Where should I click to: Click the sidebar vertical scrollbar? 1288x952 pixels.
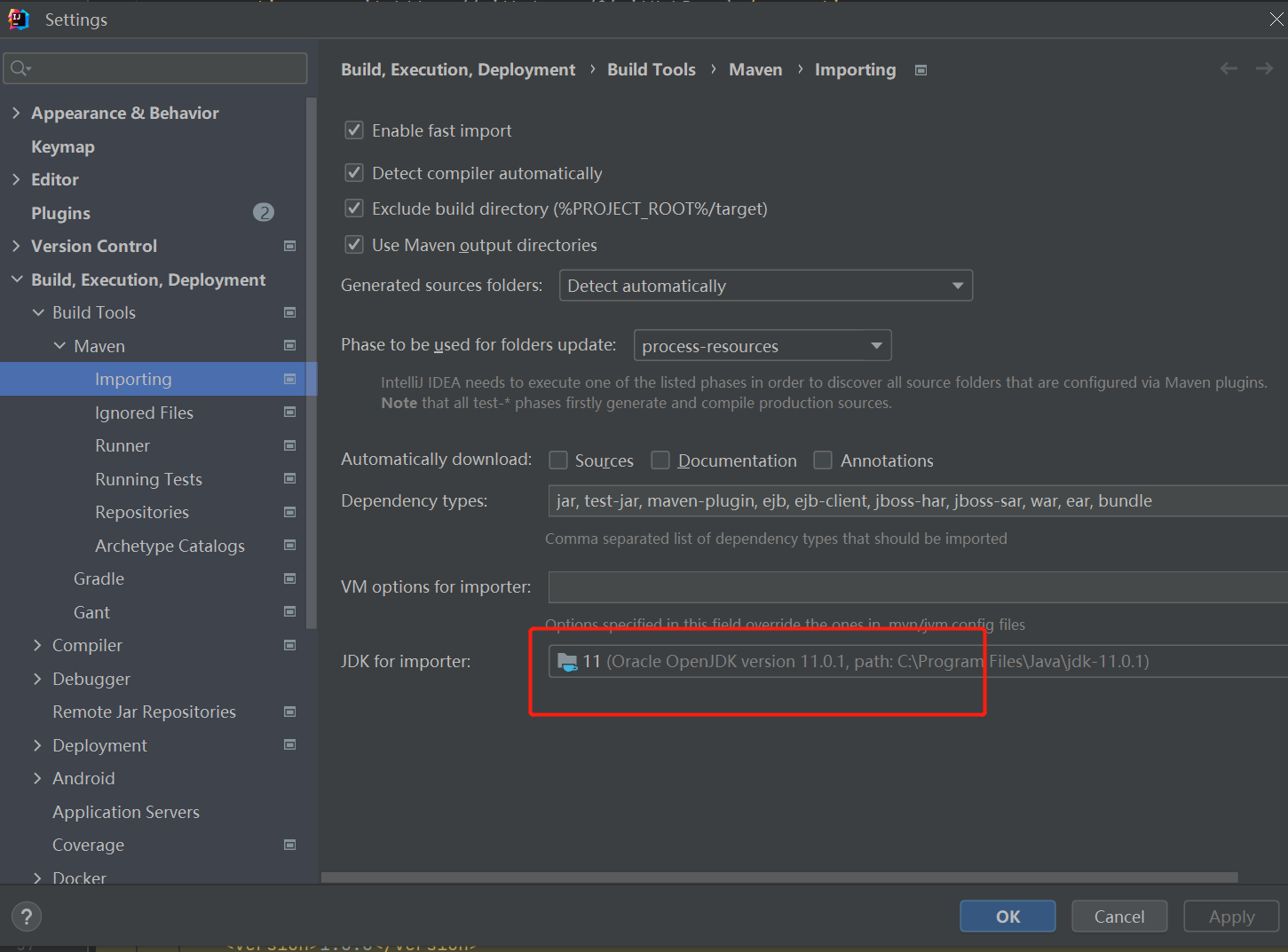click(311, 362)
